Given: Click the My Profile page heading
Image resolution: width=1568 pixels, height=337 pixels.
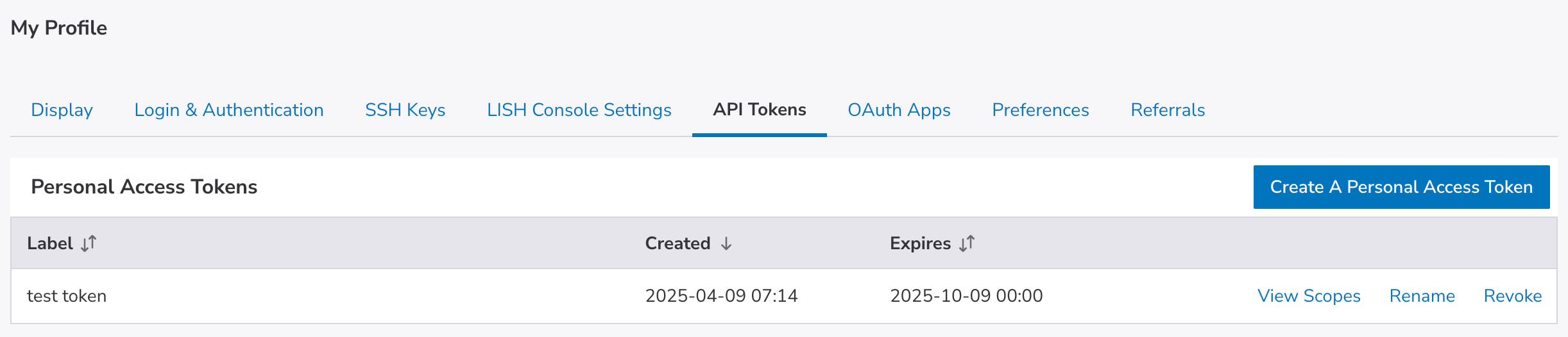Looking at the screenshot, I should (59, 28).
